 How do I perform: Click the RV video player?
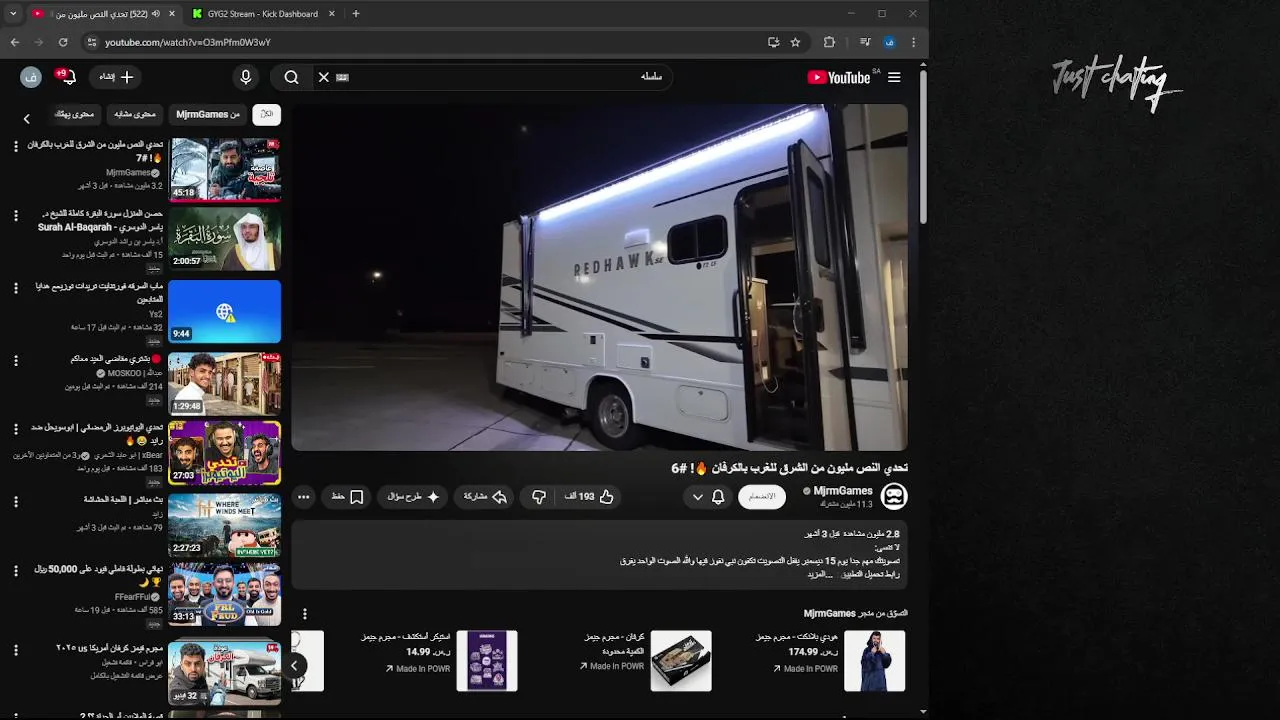coord(600,278)
